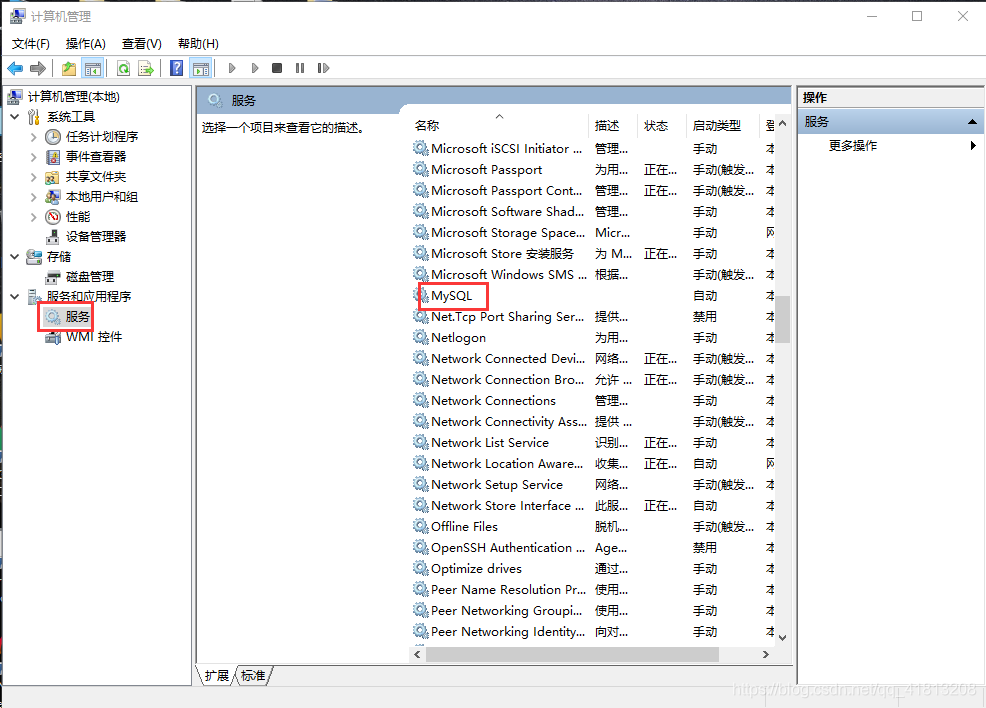Toggle the Show/Hide Action Pane icon
The height and width of the screenshot is (708, 986).
pos(201,68)
